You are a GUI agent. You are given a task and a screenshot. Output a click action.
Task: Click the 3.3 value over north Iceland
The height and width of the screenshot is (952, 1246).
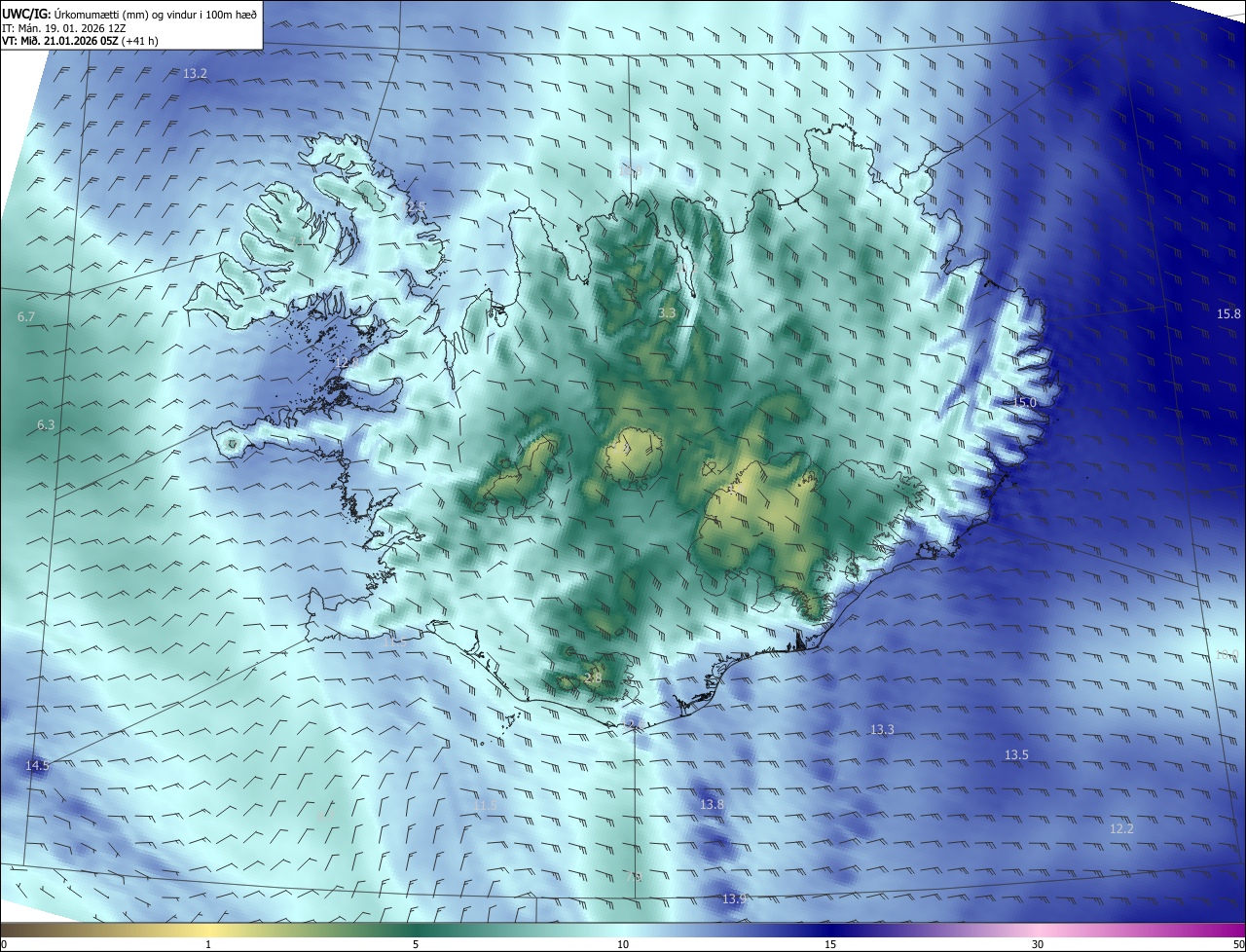pyautogui.click(x=667, y=313)
